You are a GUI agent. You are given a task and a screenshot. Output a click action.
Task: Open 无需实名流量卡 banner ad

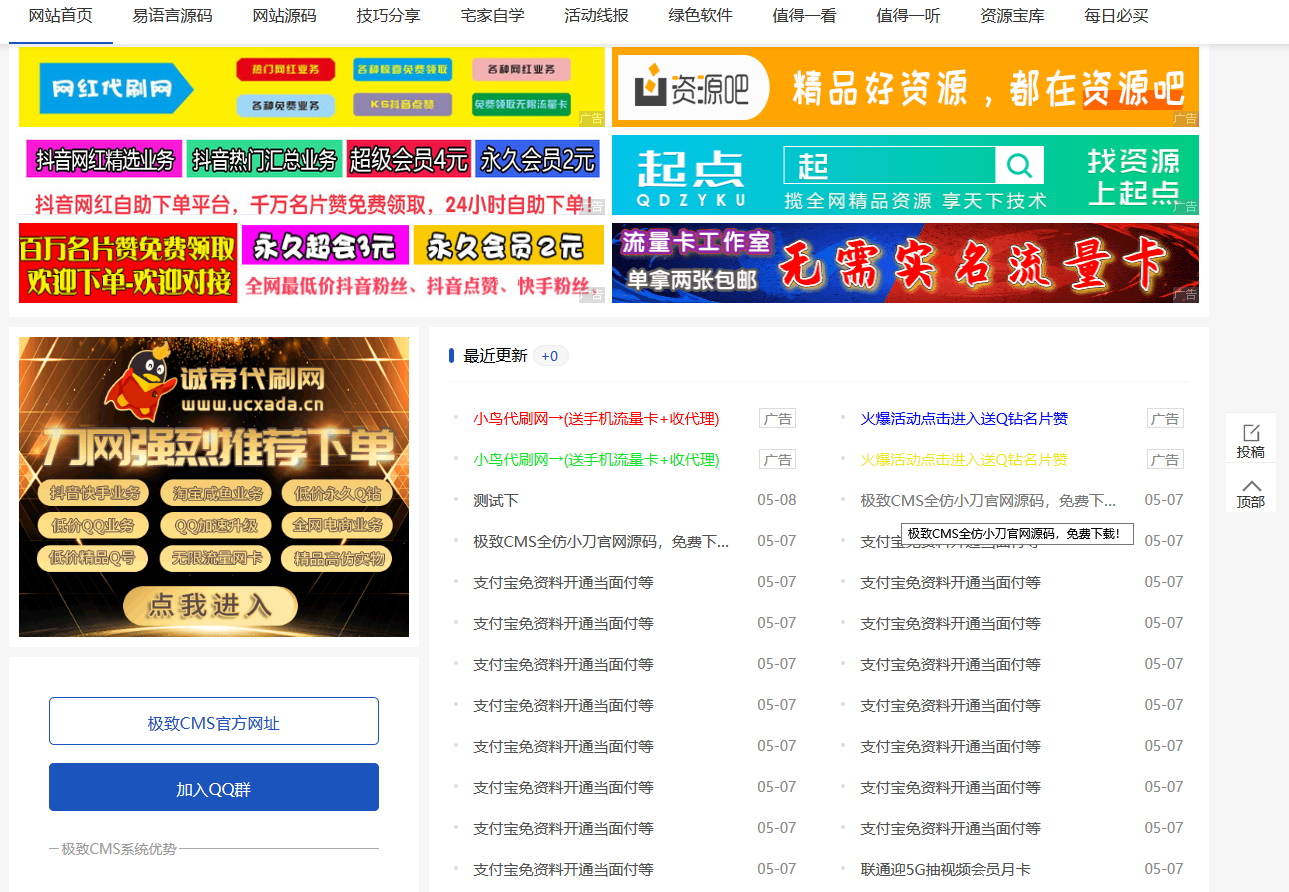pos(905,263)
